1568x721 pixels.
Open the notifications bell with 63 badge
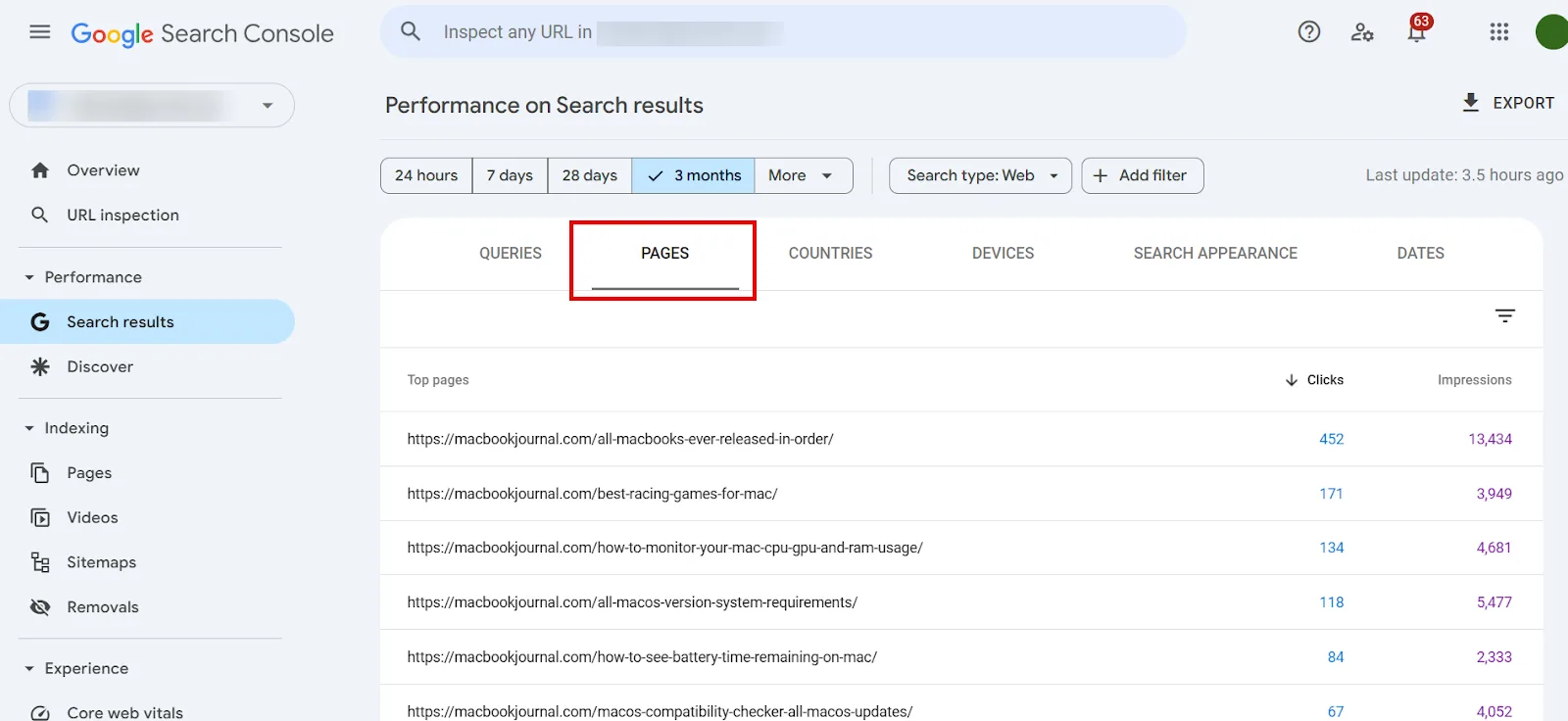1417,29
